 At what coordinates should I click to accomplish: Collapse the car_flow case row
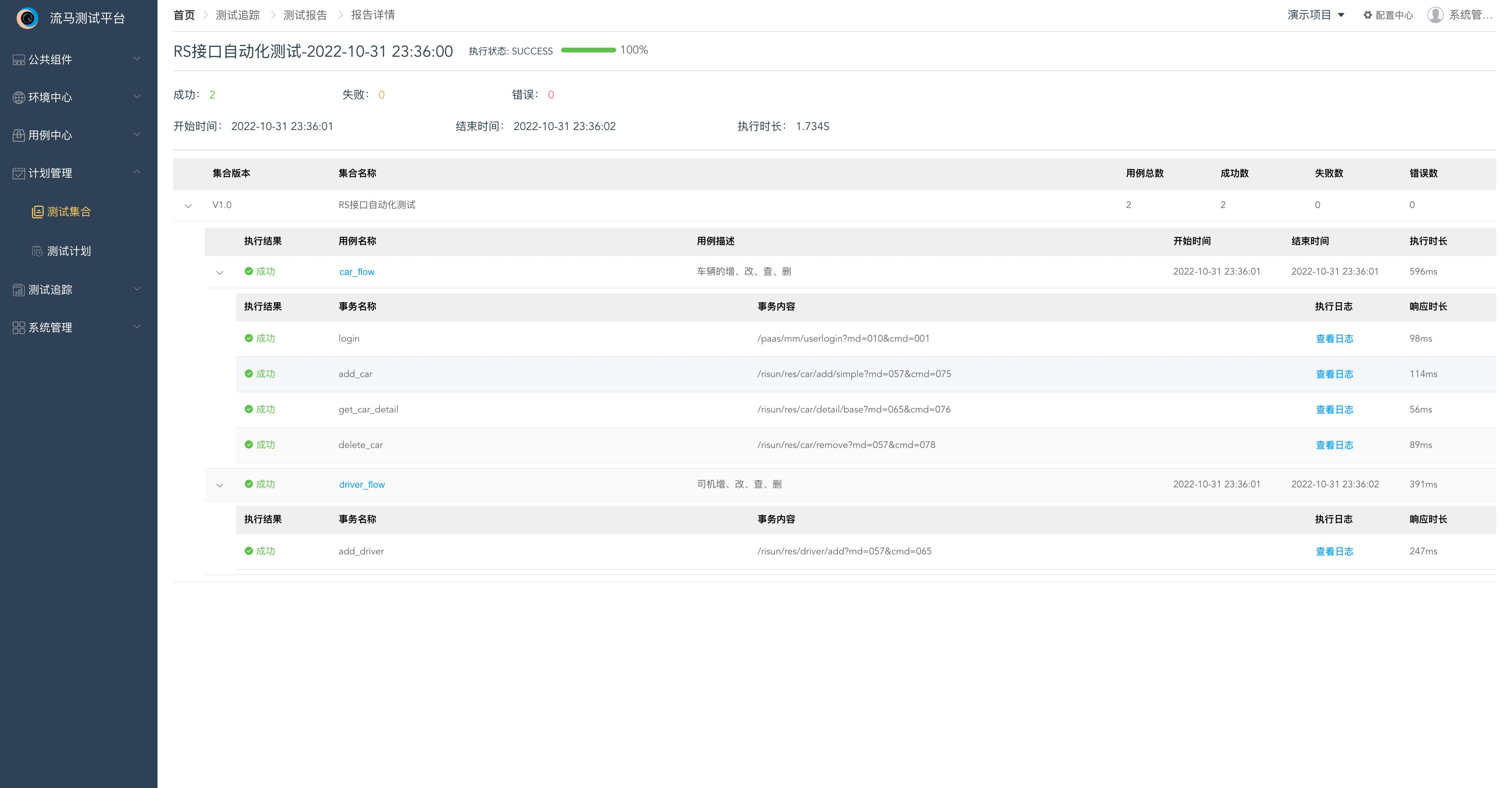point(220,273)
